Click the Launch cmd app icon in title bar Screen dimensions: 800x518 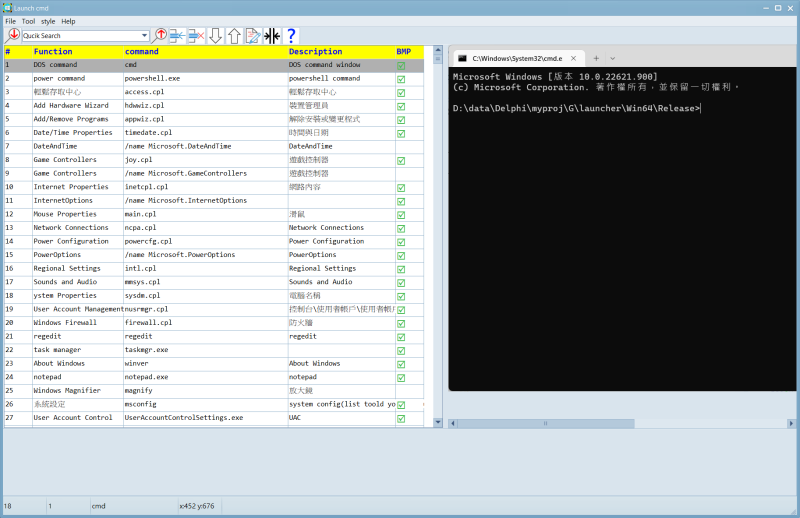[7, 8]
